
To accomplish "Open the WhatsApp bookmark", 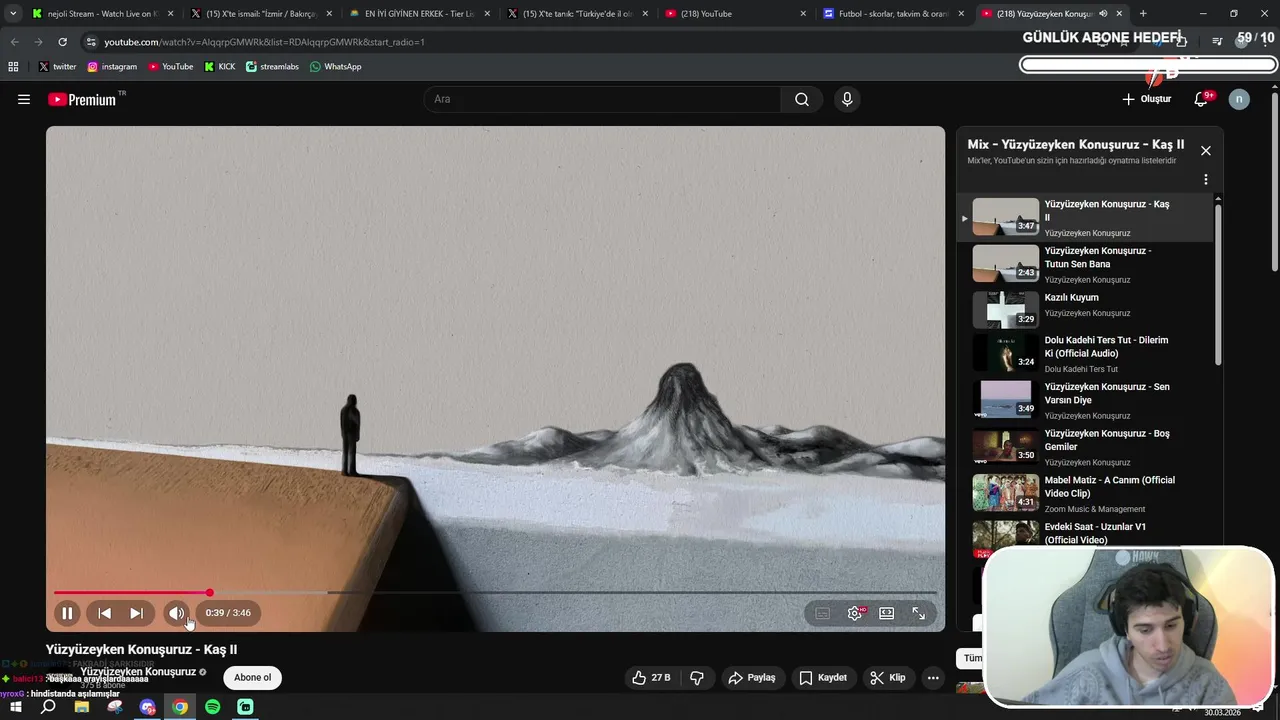I will [x=336, y=67].
